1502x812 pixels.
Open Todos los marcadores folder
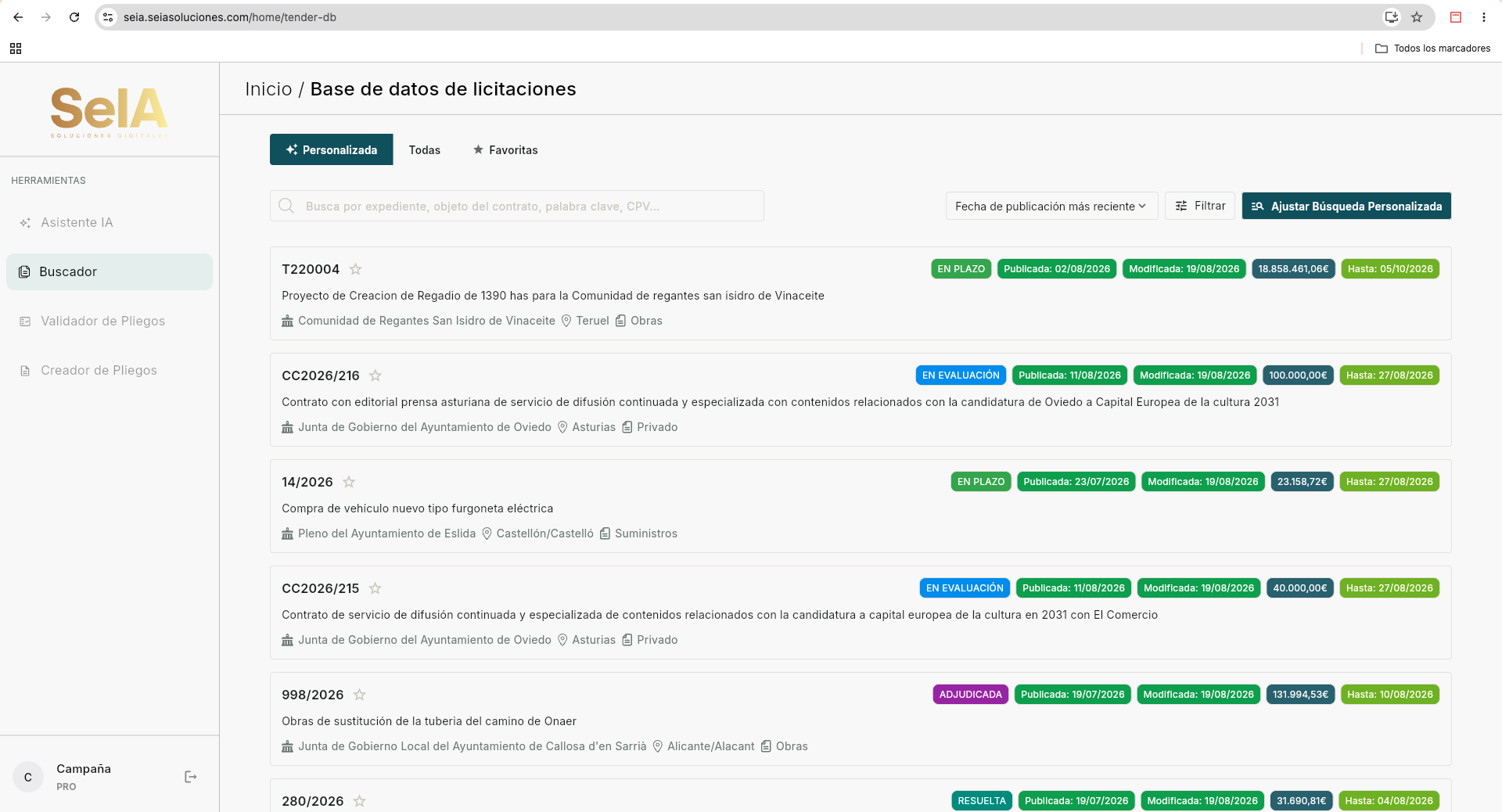1433,49
